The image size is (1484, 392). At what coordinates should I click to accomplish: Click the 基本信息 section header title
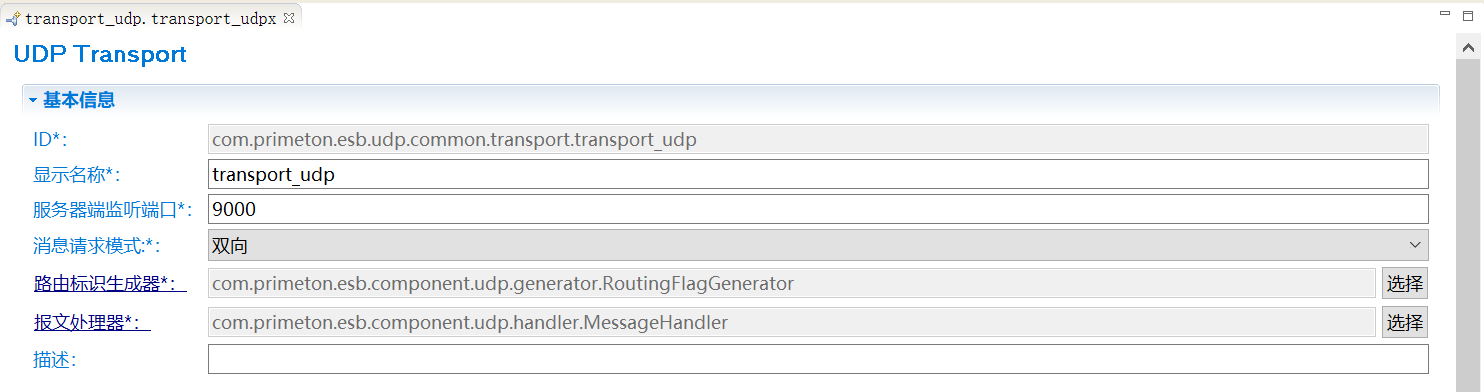[78, 100]
